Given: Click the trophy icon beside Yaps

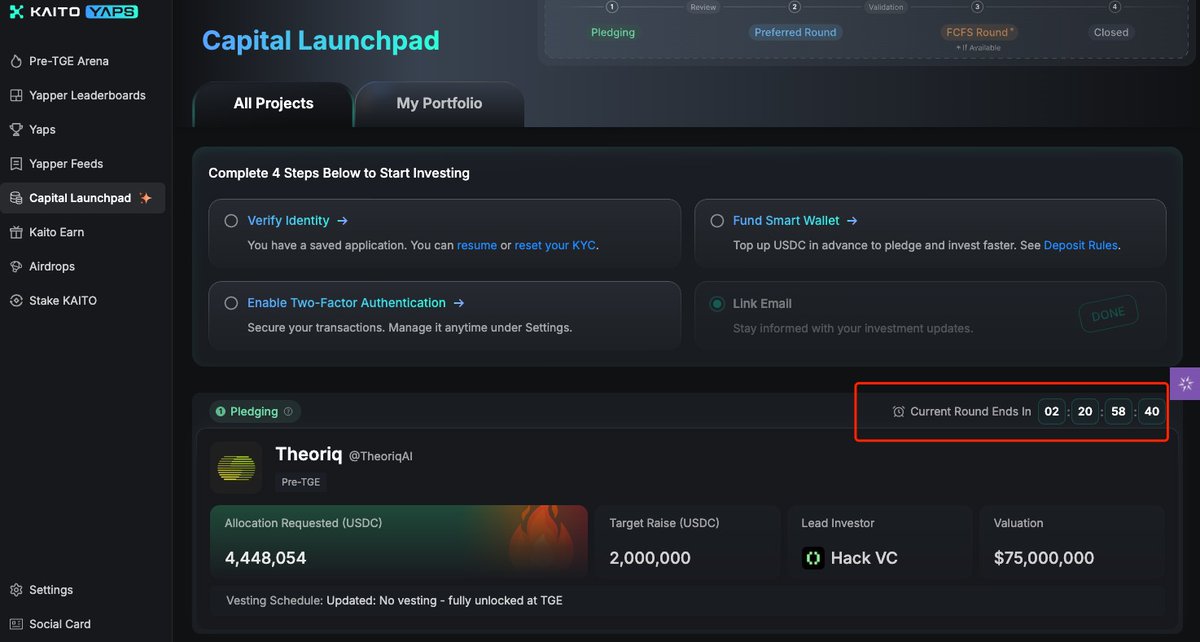Looking at the screenshot, I should pos(15,129).
